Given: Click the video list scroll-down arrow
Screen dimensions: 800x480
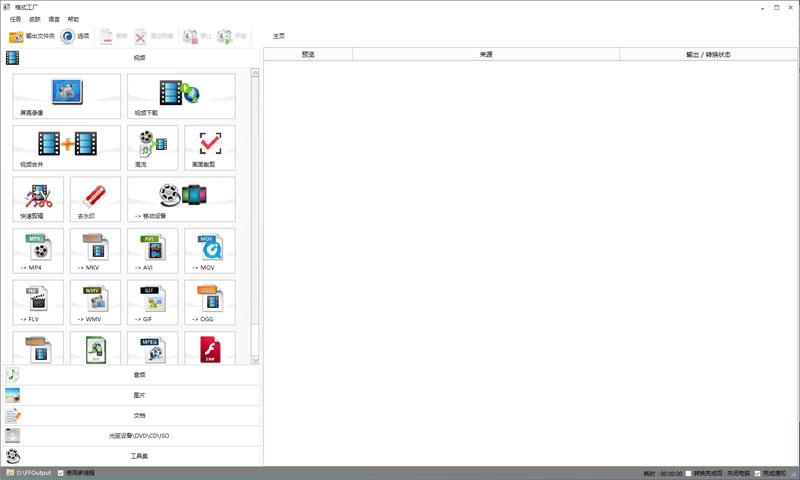Looking at the screenshot, I should coord(255,360).
